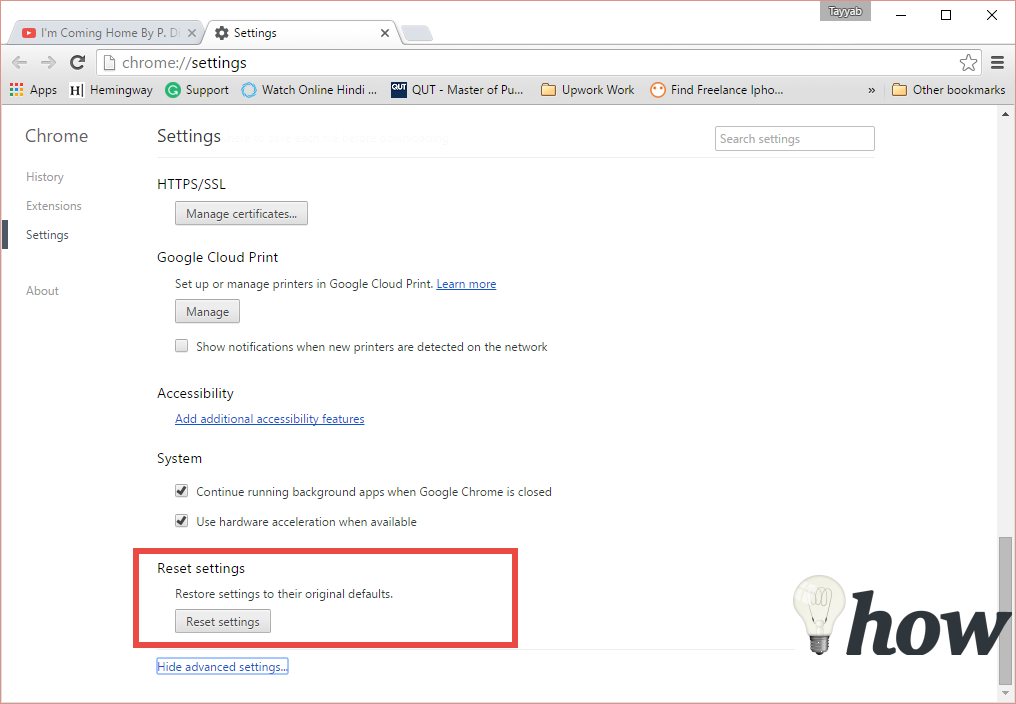Open History in the sidebar
1016x704 pixels.
click(x=45, y=177)
